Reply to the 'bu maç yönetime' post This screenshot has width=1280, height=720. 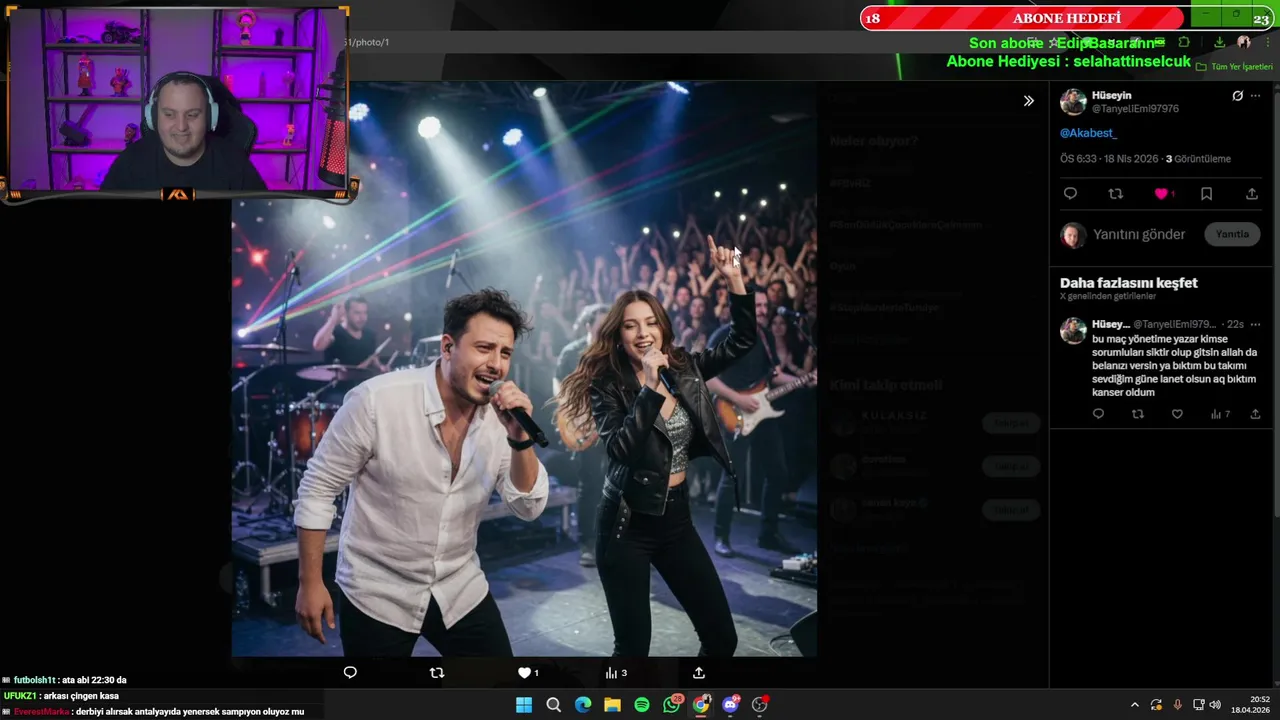[x=1098, y=414]
